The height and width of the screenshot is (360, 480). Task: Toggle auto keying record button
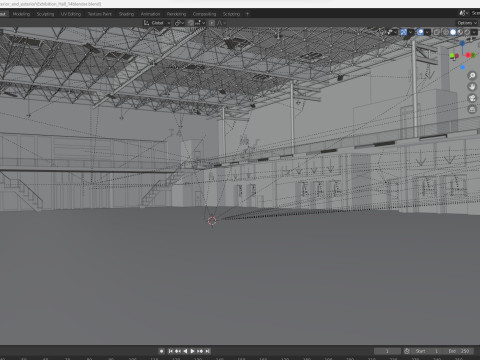(162, 351)
